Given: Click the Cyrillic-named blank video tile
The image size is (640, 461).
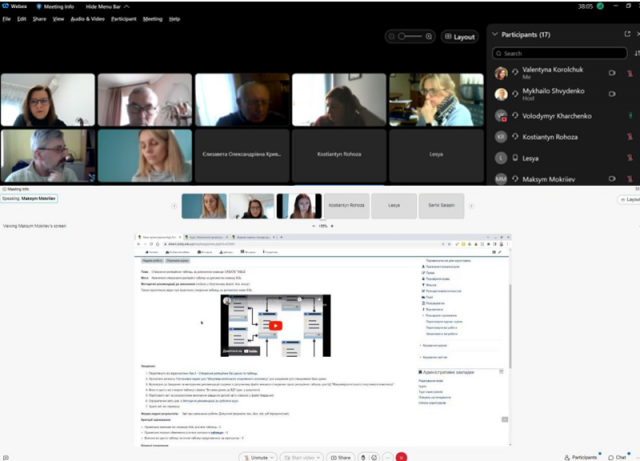Looking at the screenshot, I should tap(242, 156).
